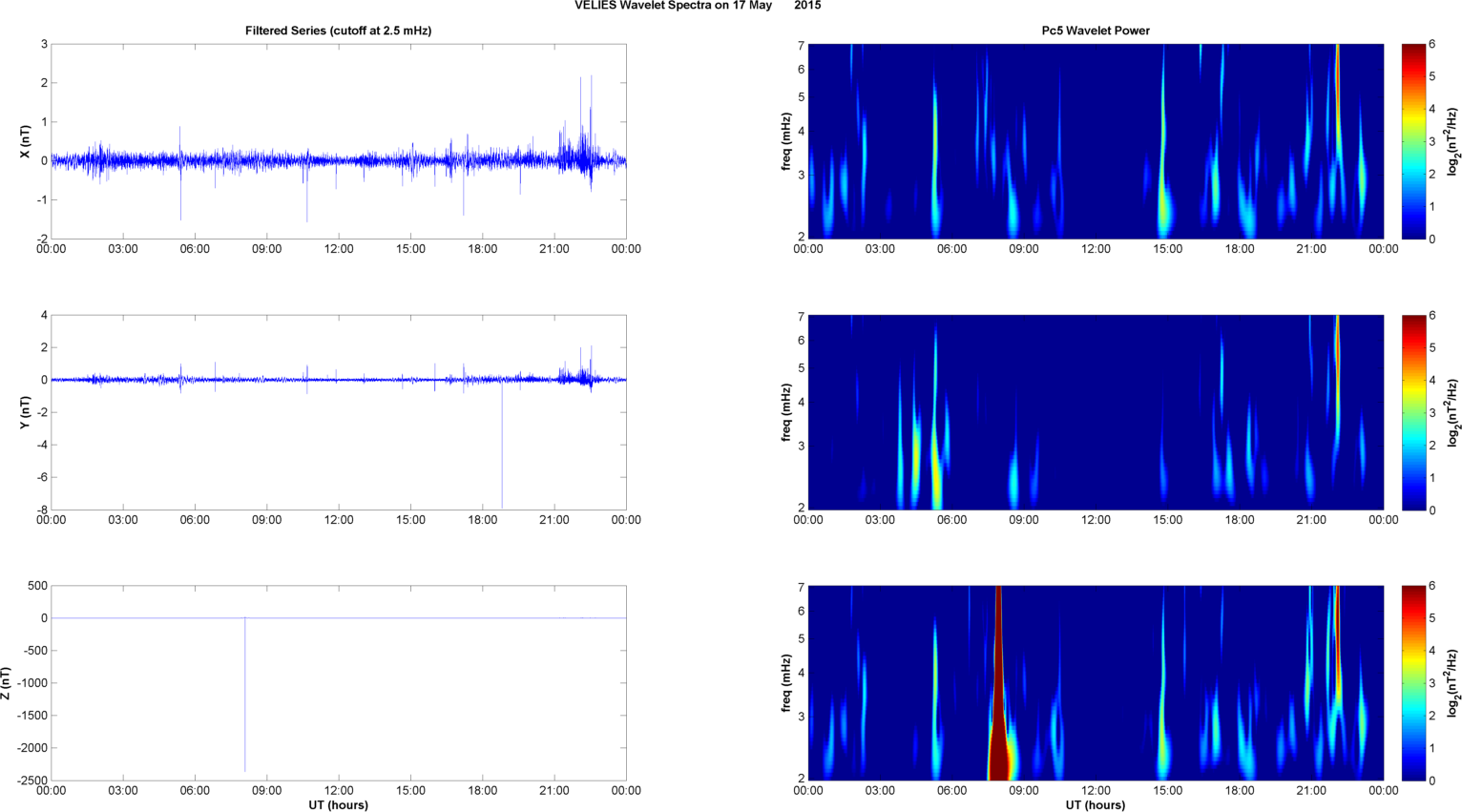Click the log2(nT²/Hz) label beside the middle colorbar
The height and width of the screenshot is (812, 1462).
coord(1452,412)
